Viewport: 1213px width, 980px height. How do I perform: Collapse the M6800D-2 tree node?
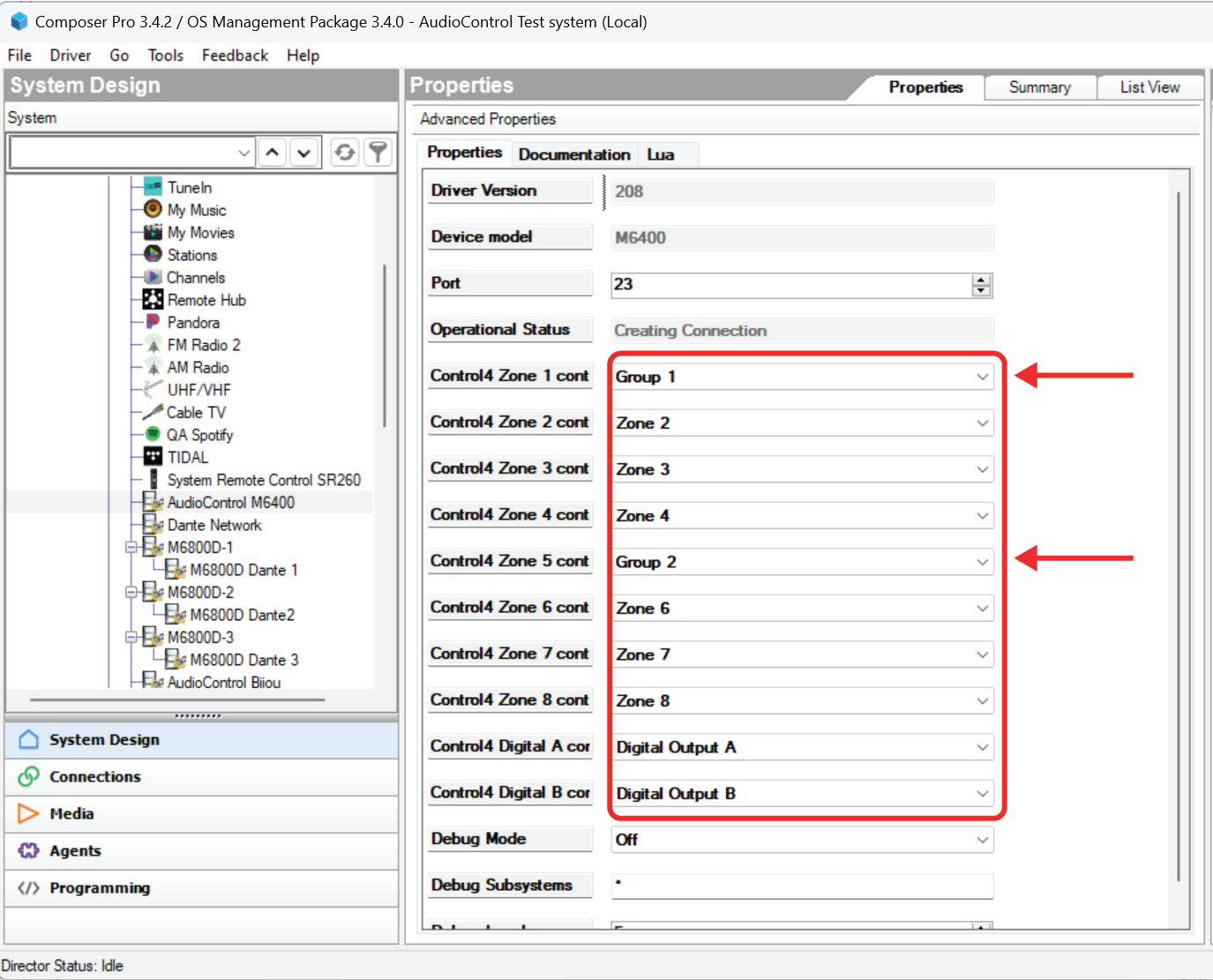point(131,592)
